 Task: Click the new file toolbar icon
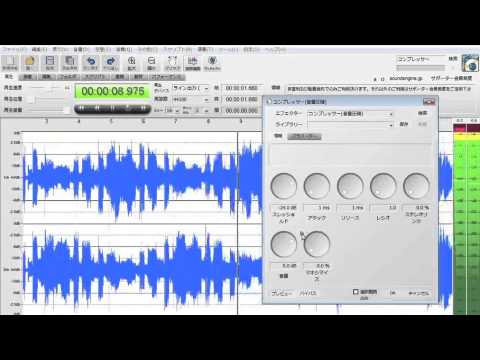point(10,63)
